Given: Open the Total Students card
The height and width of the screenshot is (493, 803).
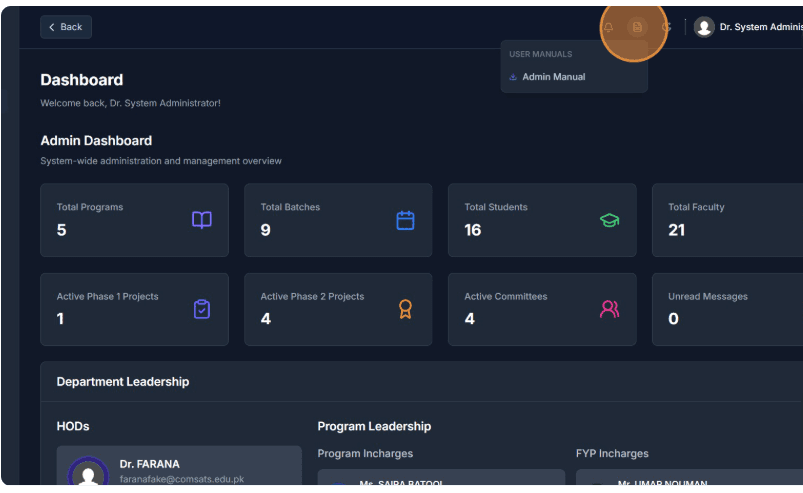Looking at the screenshot, I should 542,220.
